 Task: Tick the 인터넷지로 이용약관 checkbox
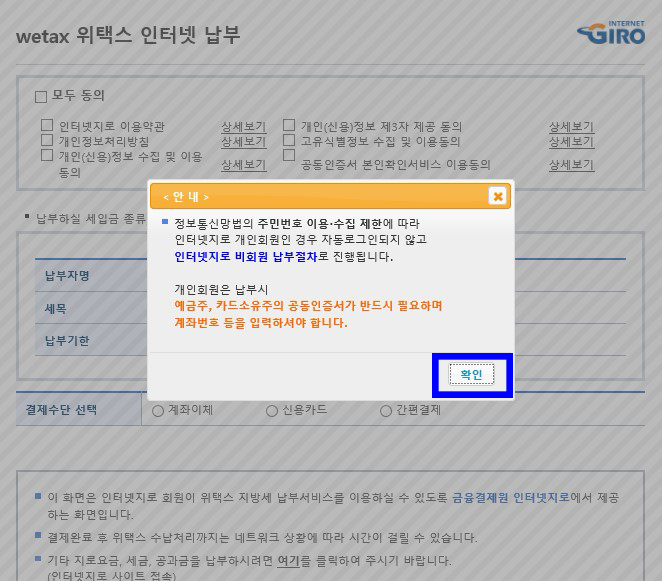[47, 125]
